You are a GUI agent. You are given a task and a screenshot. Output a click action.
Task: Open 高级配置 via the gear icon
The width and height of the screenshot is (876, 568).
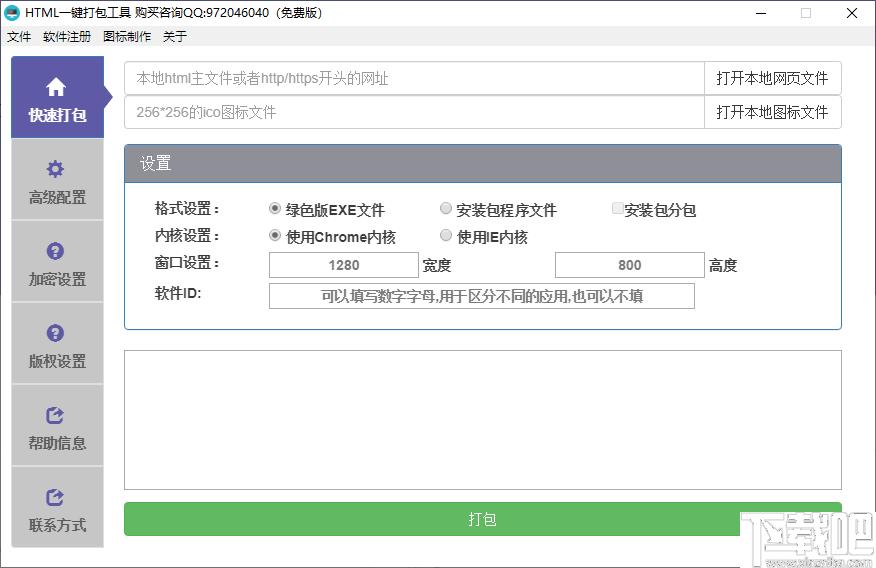click(x=56, y=169)
